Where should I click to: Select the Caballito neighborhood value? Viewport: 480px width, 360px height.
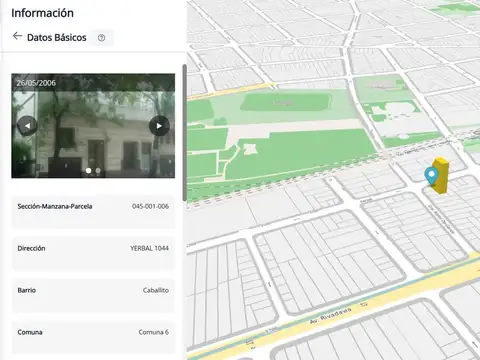tap(156, 290)
